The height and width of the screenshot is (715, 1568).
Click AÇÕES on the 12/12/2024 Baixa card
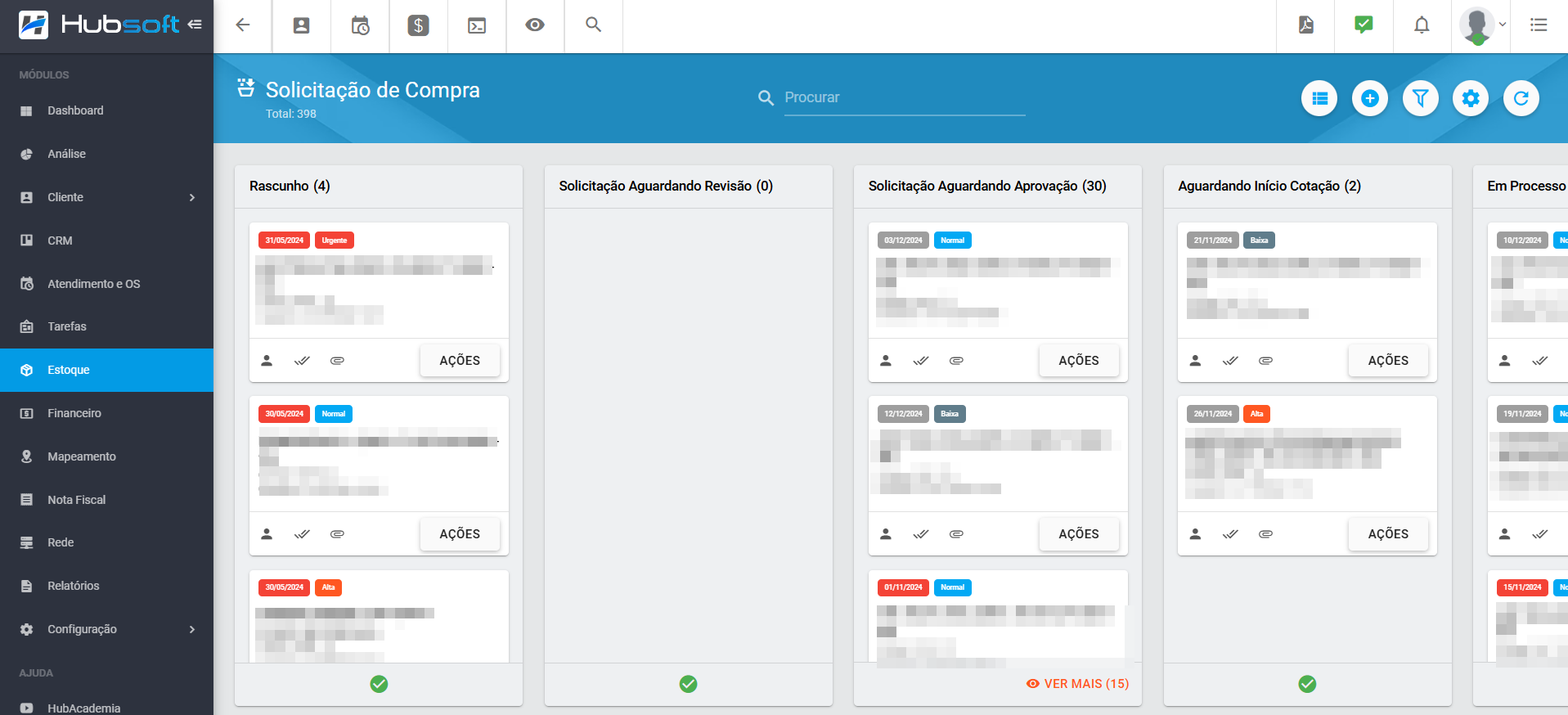1079,534
